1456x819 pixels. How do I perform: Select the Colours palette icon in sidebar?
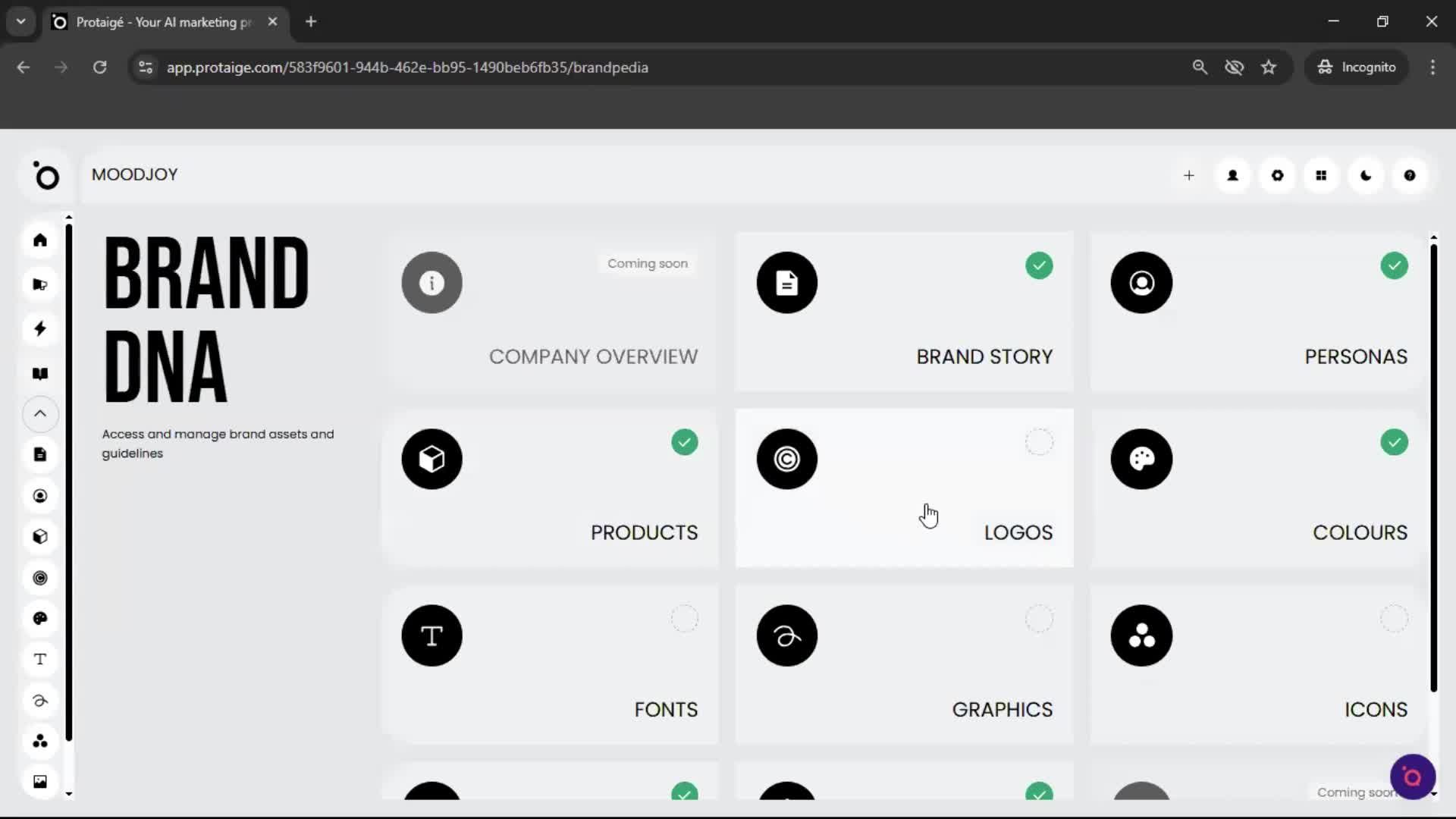point(39,619)
